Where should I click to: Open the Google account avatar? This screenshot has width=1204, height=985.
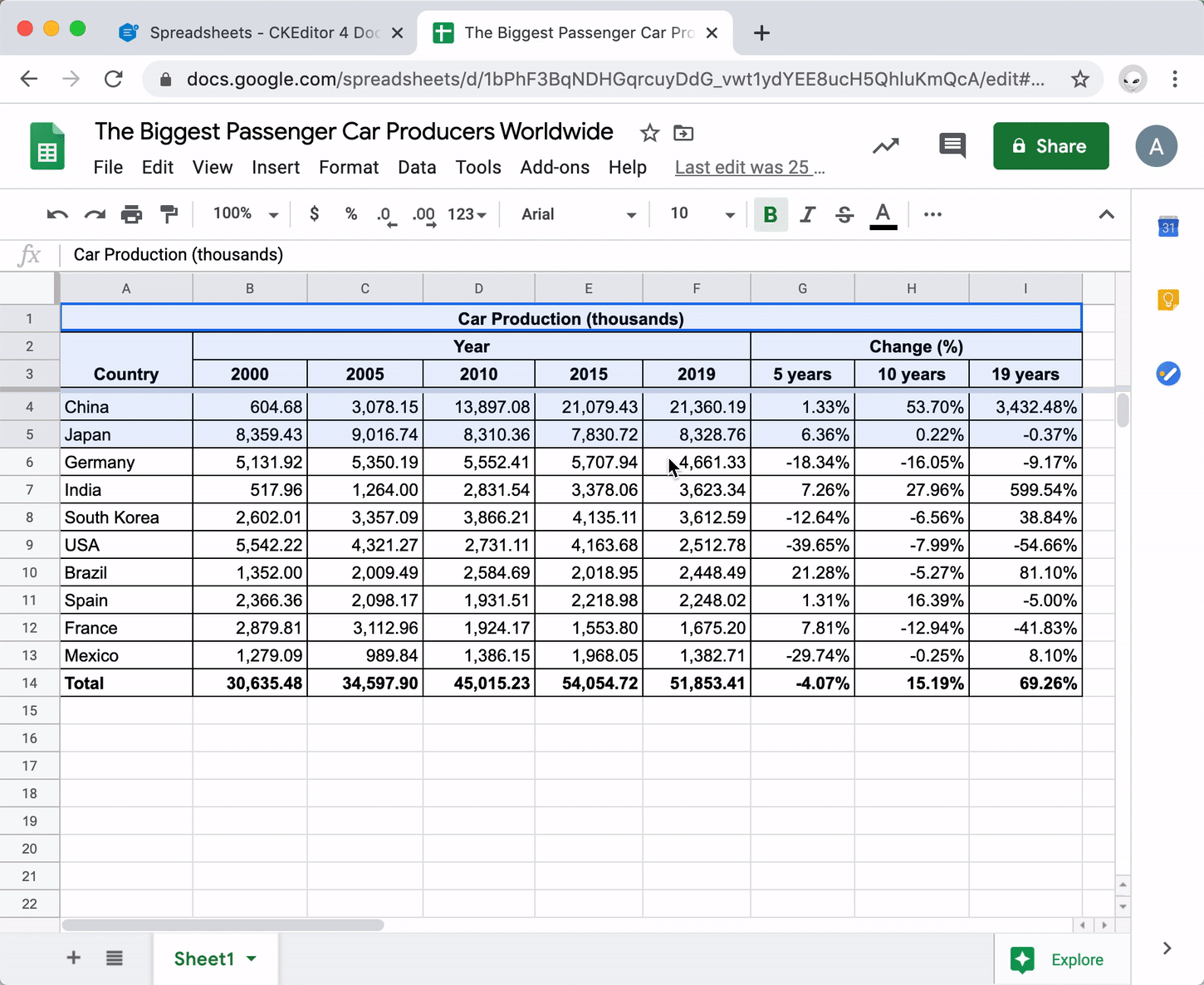(x=1156, y=146)
